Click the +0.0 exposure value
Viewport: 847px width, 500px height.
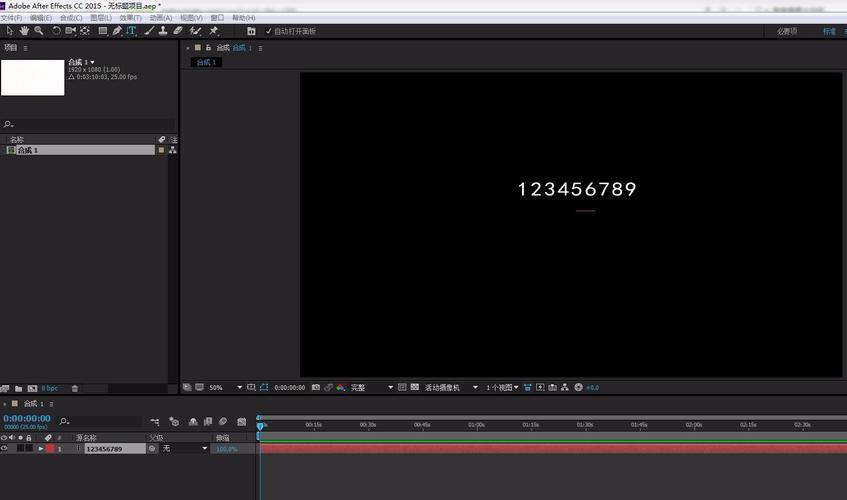click(593, 388)
